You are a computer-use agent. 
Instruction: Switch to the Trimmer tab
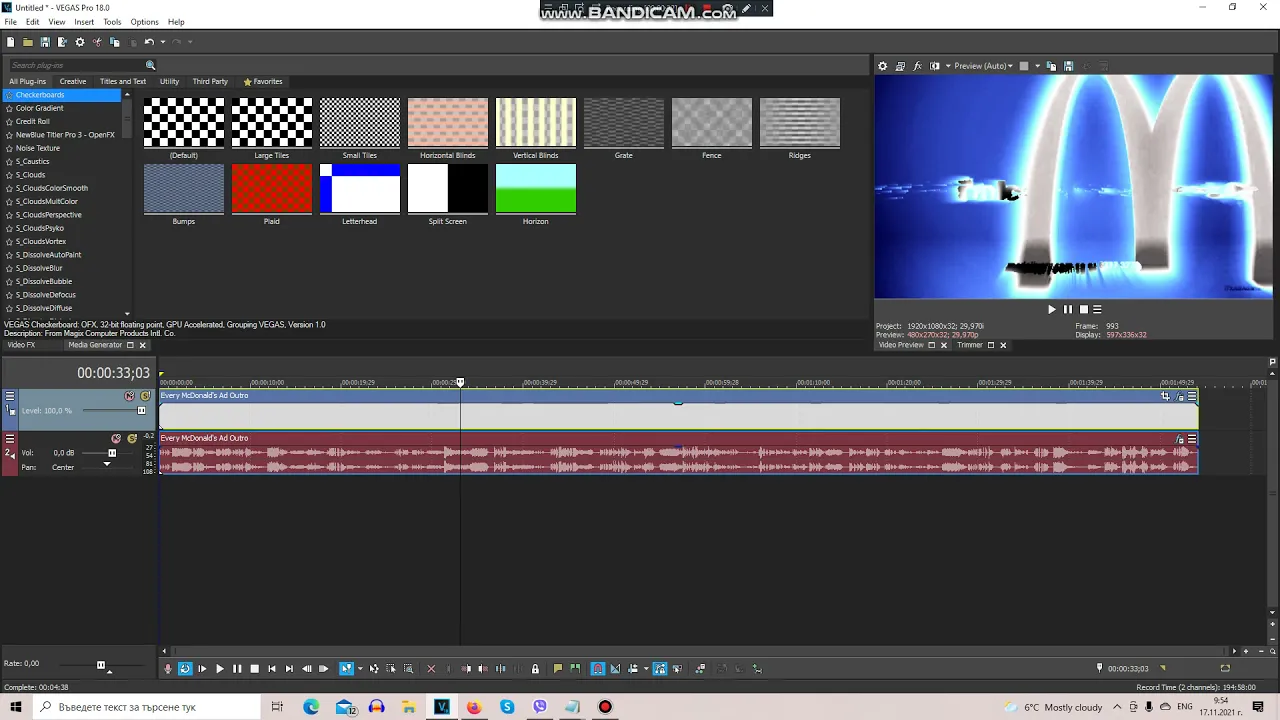970,345
